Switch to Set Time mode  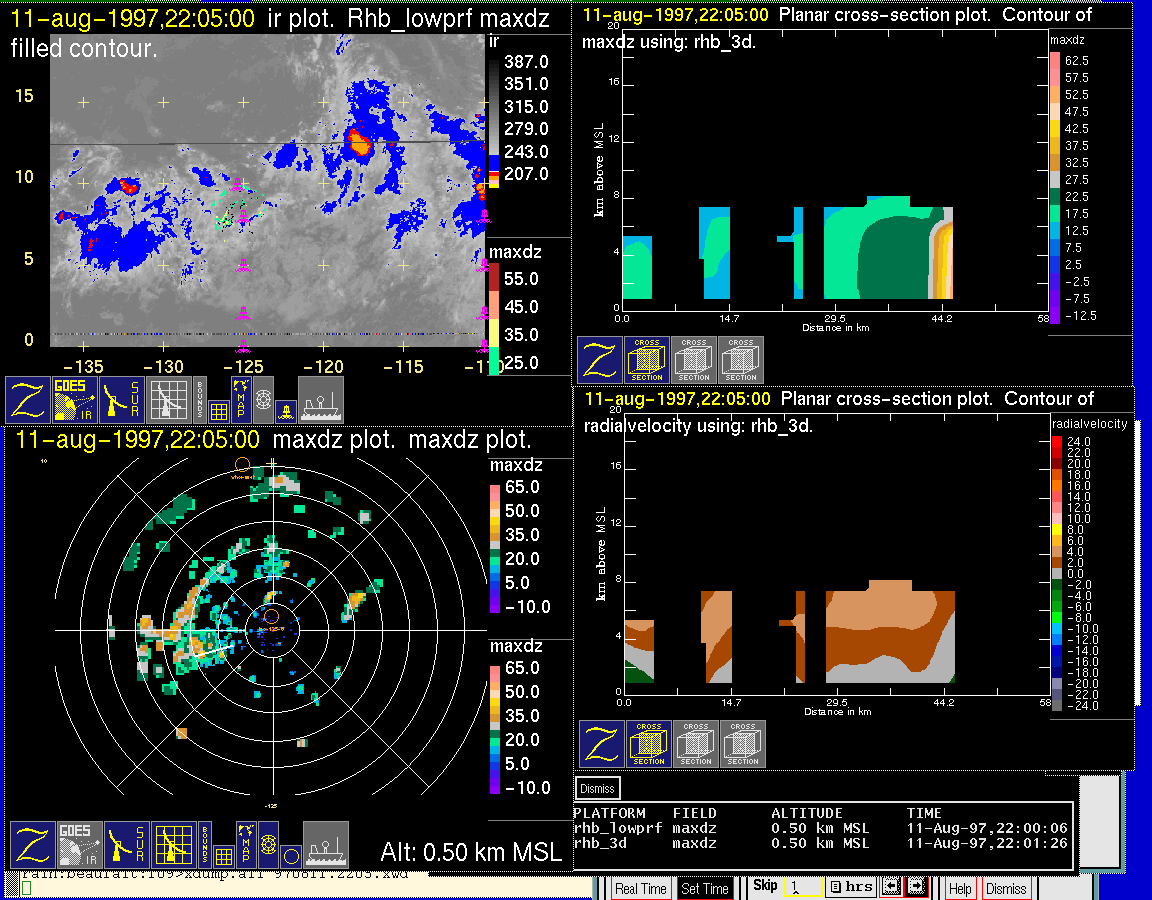coord(705,888)
